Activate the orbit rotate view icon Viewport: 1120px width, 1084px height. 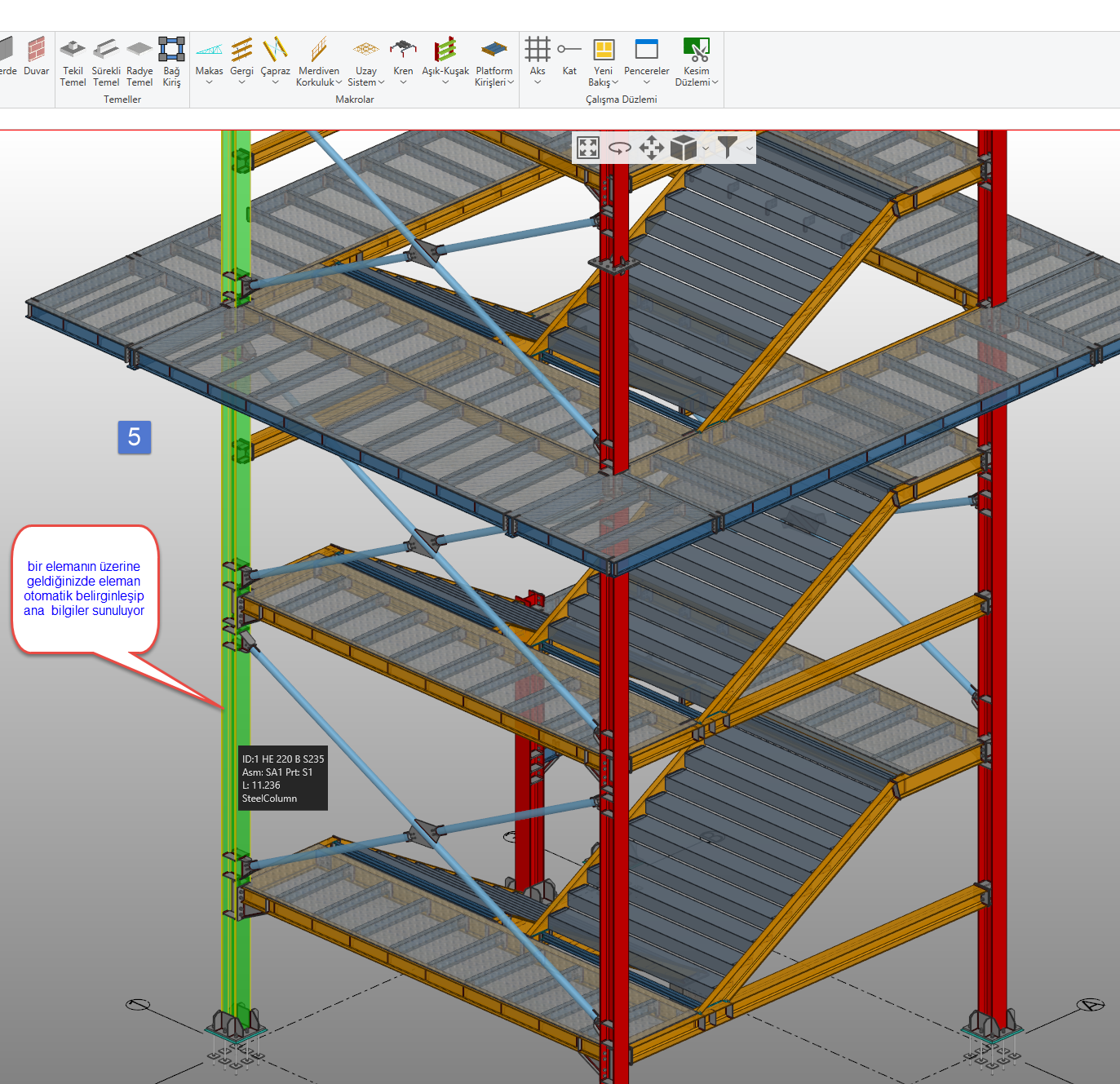620,148
